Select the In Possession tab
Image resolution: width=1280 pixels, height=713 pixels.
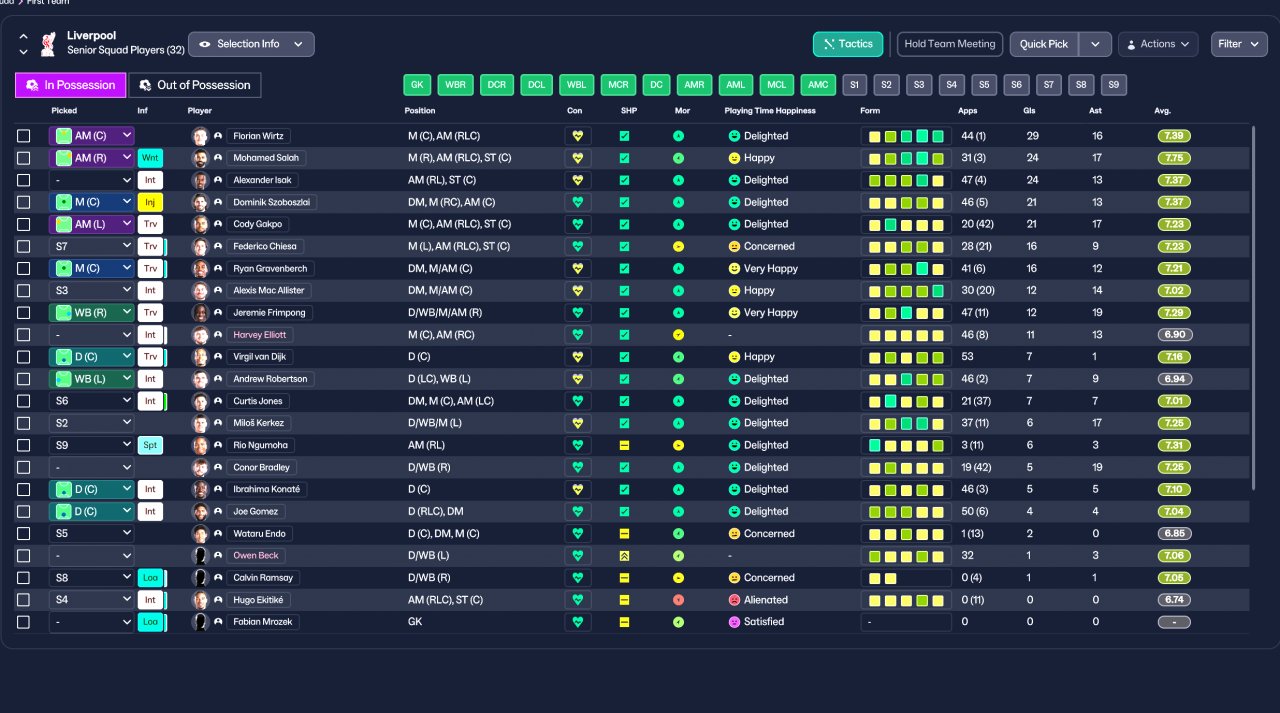click(71, 85)
